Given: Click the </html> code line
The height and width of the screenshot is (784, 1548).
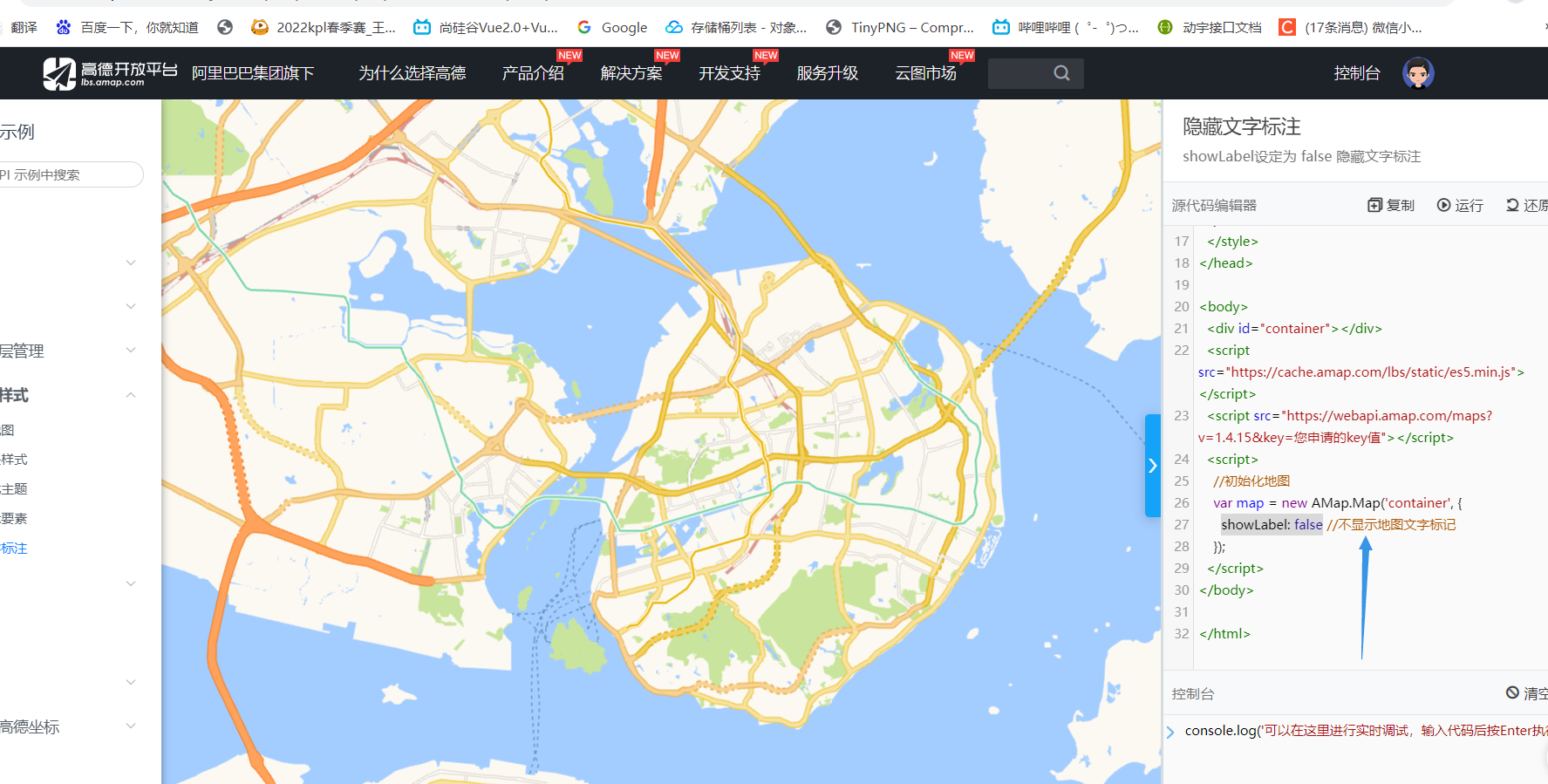Looking at the screenshot, I should point(1224,633).
